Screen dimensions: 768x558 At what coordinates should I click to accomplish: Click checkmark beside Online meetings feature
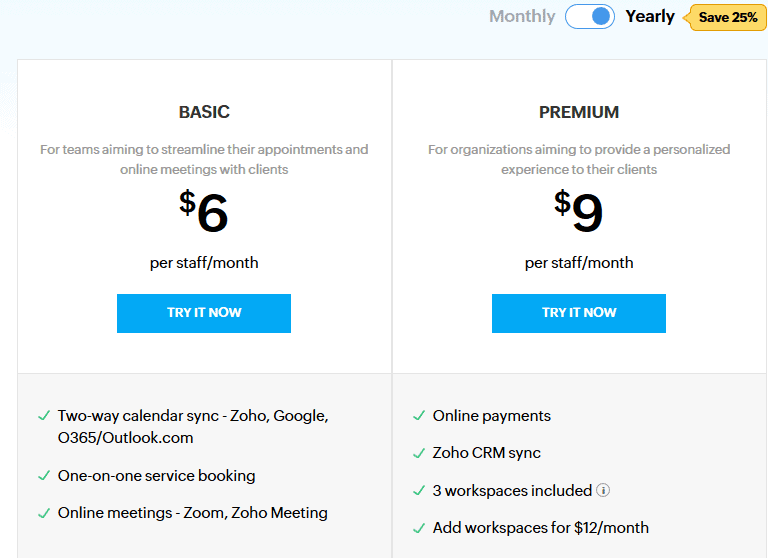[x=43, y=513]
